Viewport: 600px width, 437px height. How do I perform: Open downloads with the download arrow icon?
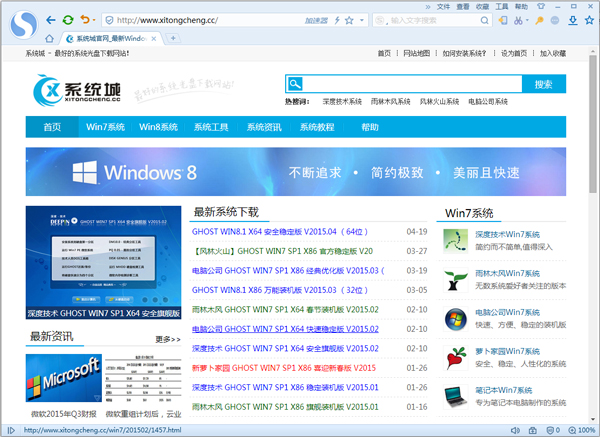pos(572,20)
